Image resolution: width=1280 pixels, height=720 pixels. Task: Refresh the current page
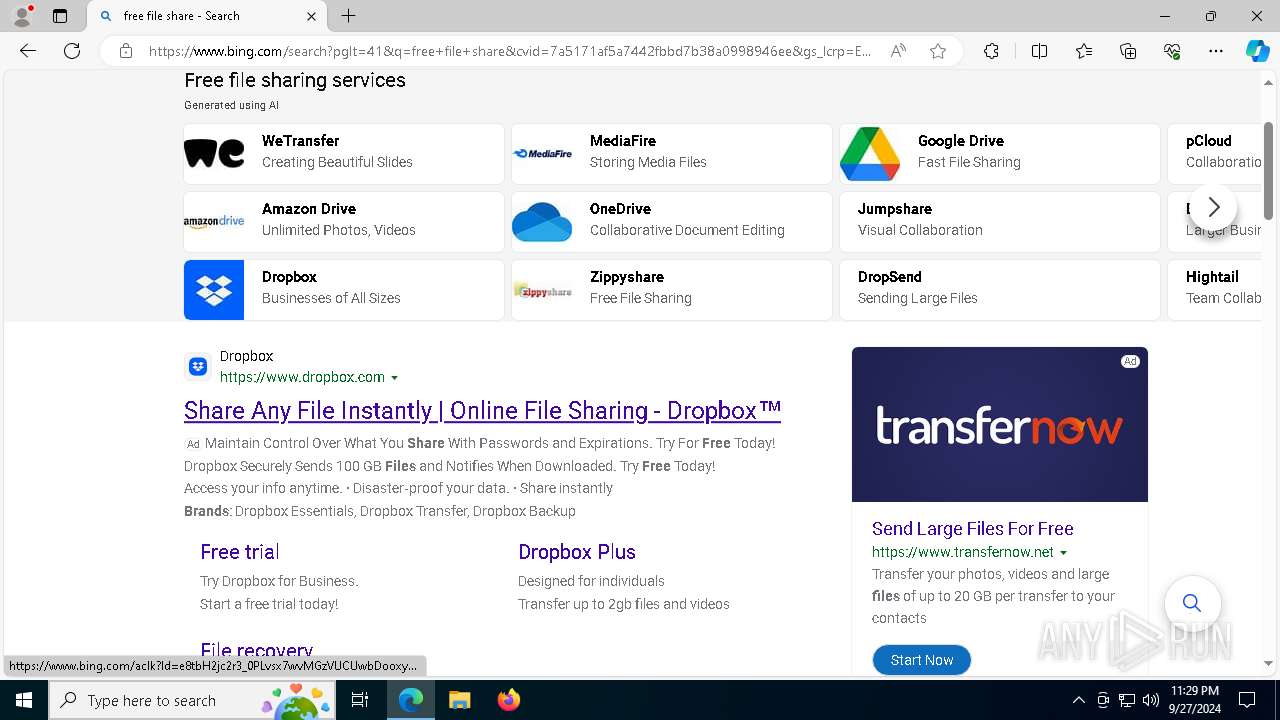point(72,51)
